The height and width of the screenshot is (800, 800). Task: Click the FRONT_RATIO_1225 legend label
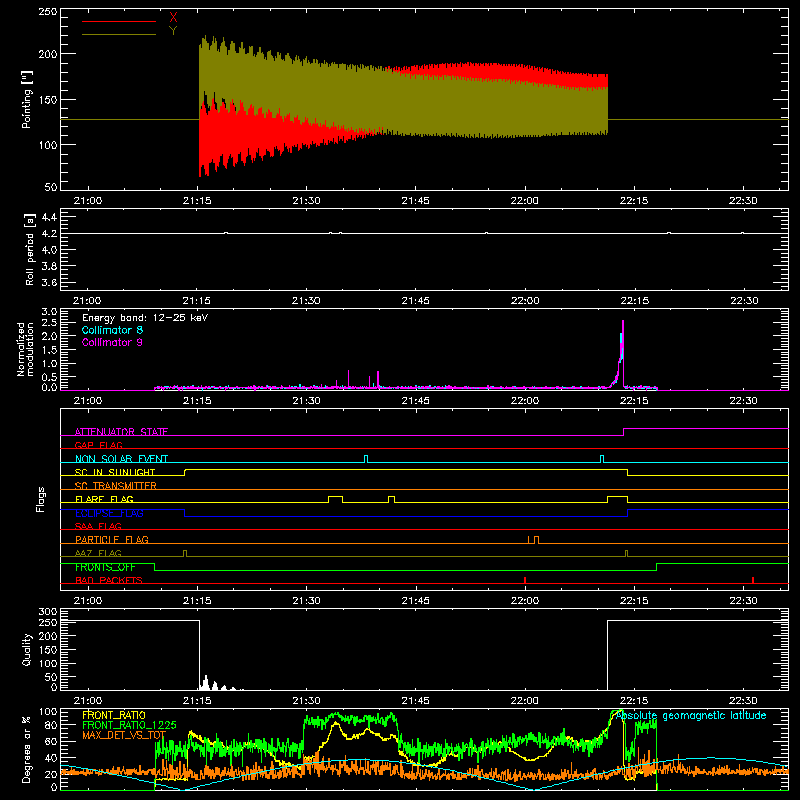click(129, 725)
